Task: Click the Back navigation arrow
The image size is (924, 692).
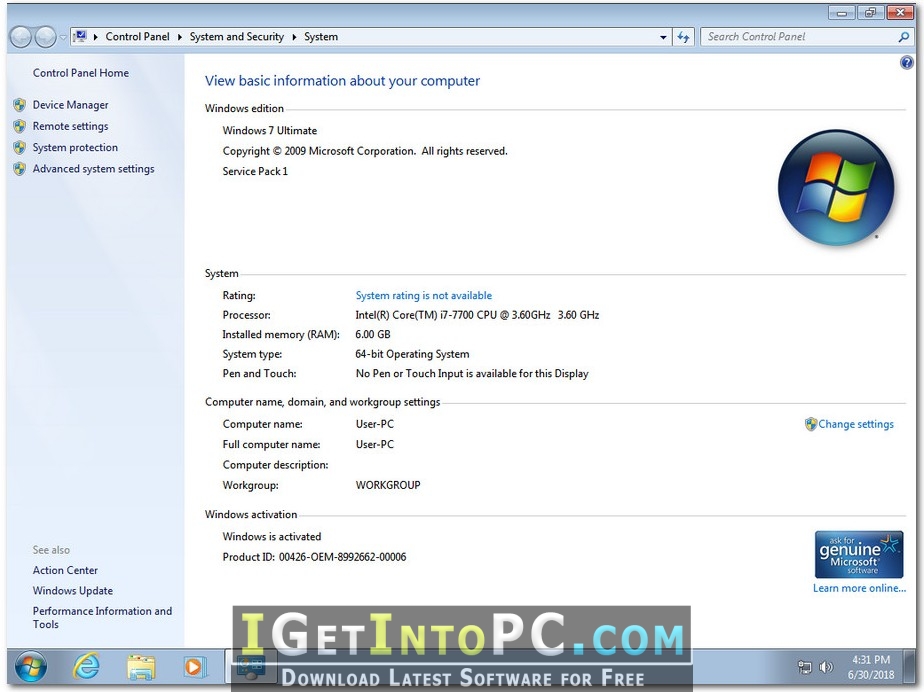Action: (x=21, y=37)
